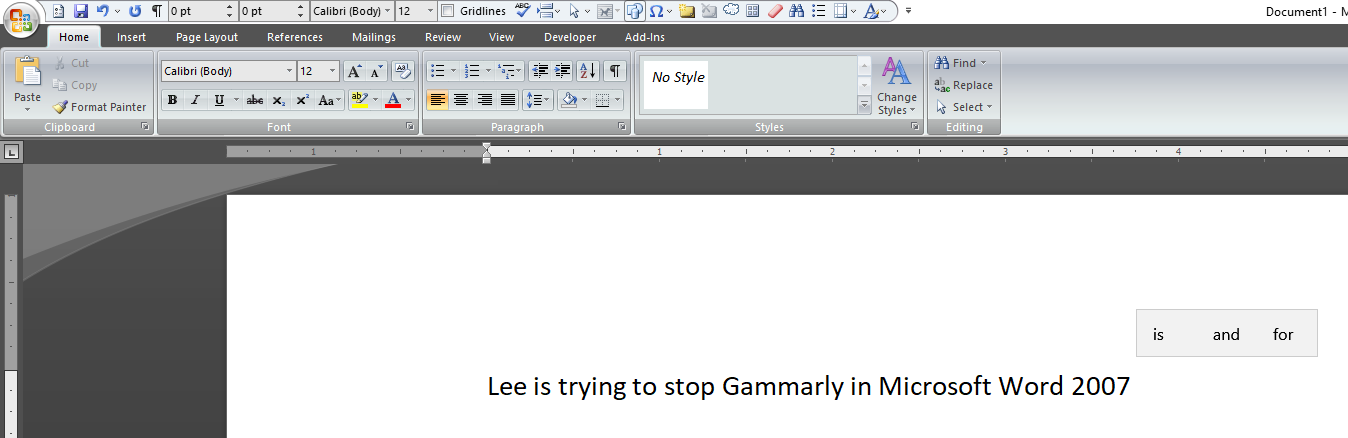Toggle italic formatting

195,100
